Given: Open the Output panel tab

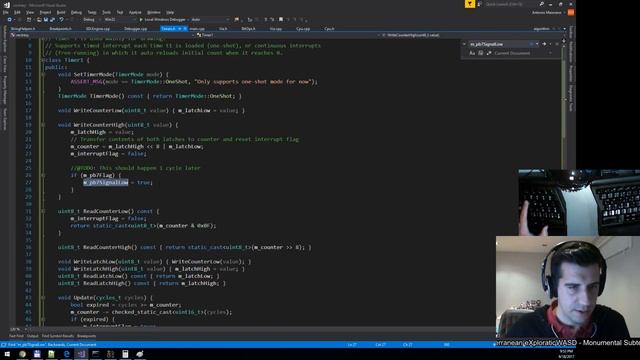Looking at the screenshot, I should [x=33, y=336].
